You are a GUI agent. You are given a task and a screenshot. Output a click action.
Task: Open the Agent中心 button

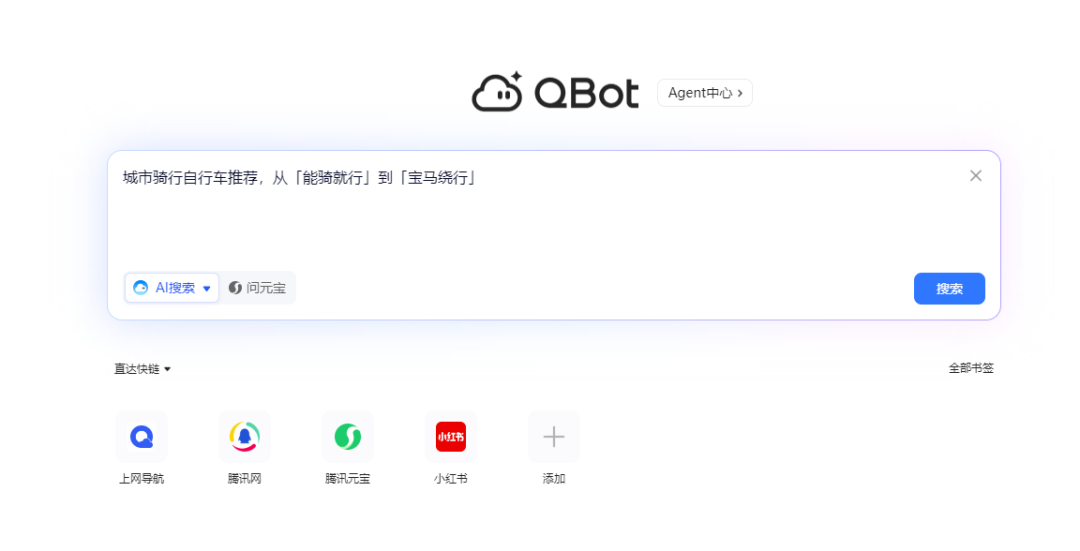click(x=705, y=93)
